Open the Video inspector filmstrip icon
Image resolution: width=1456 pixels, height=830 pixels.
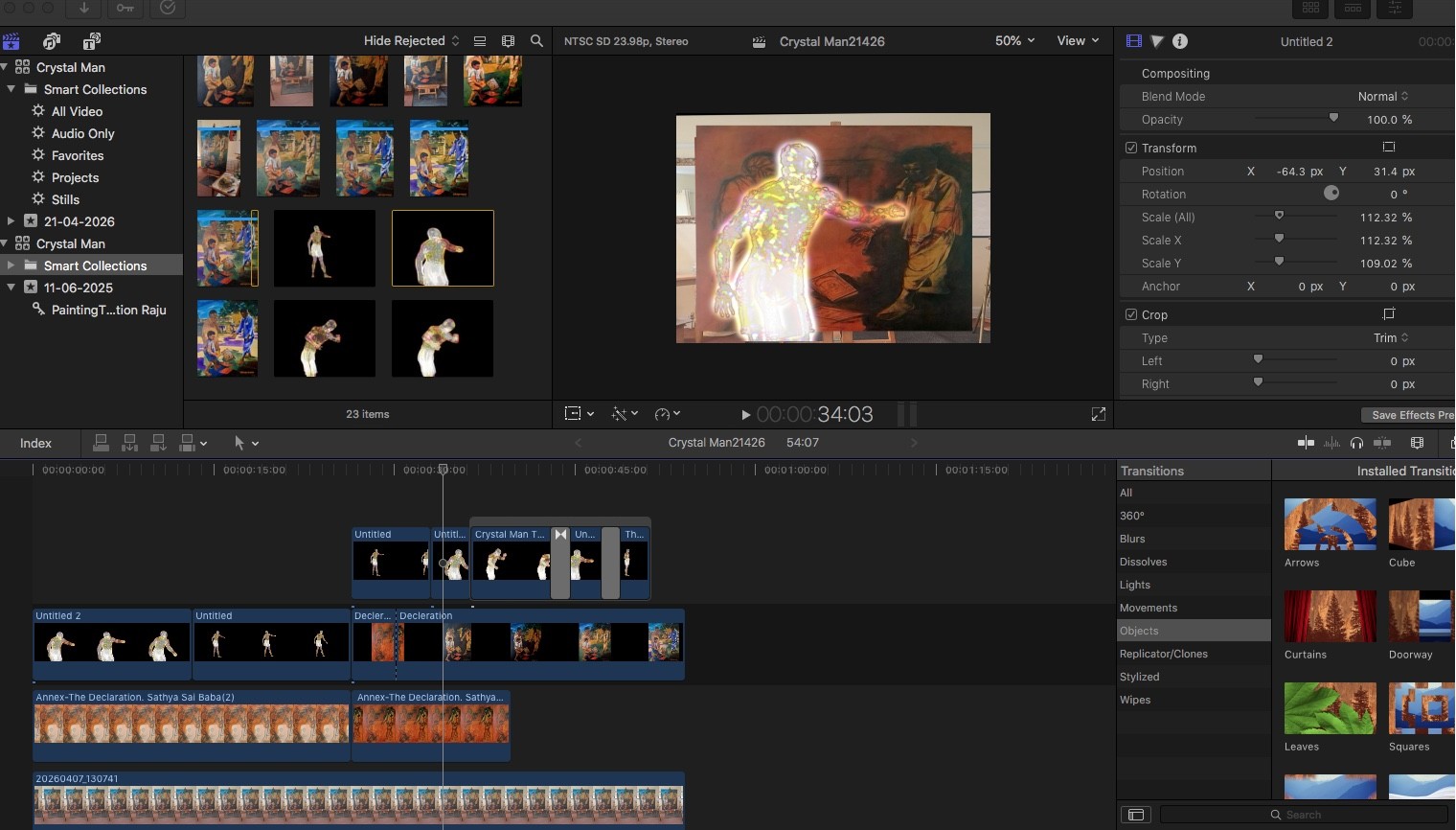[x=1134, y=41]
